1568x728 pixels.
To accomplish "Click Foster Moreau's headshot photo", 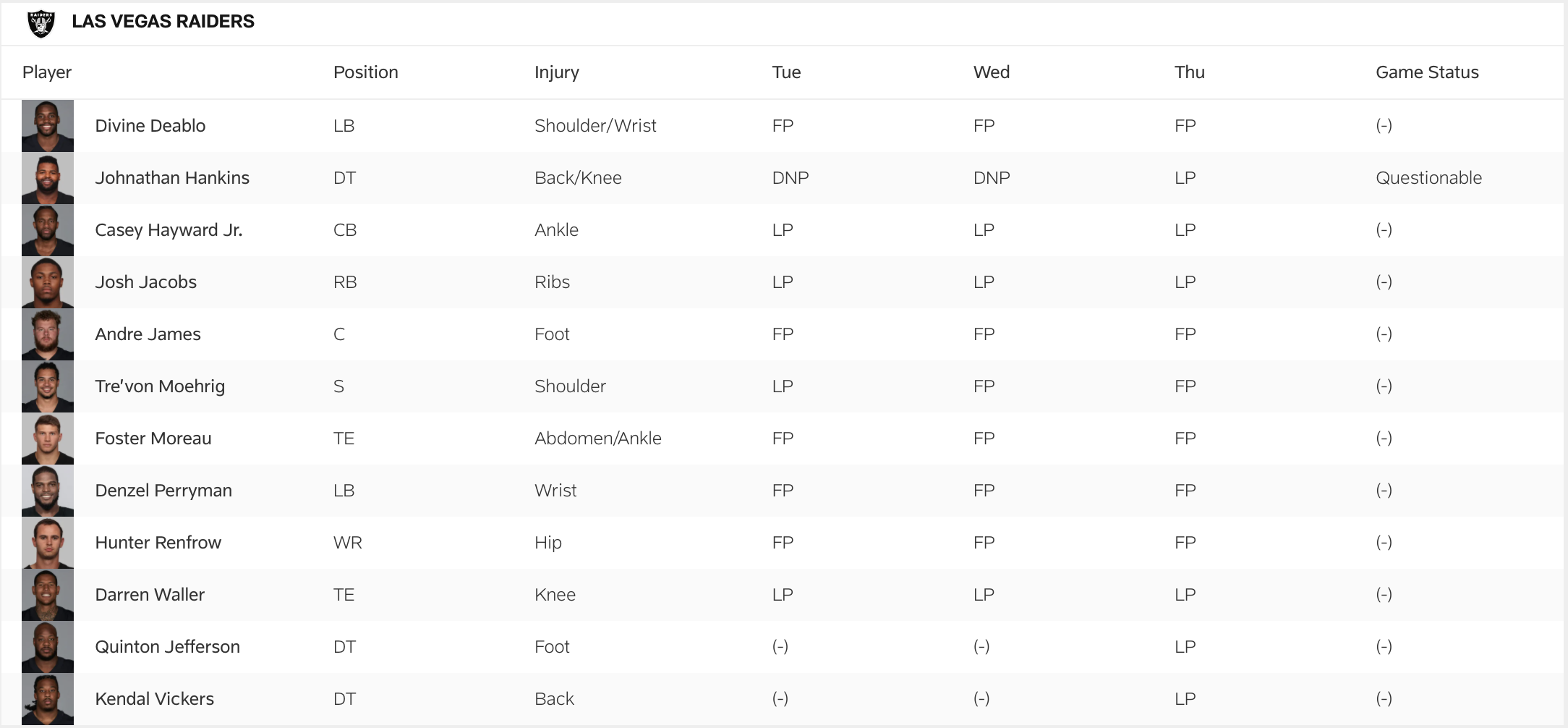I will 48,439.
